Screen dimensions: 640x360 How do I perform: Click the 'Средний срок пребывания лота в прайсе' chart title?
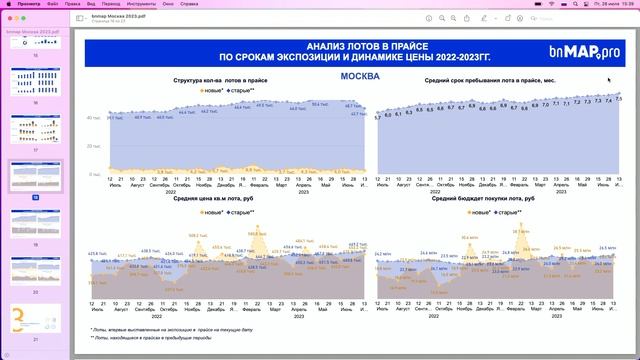coord(490,80)
